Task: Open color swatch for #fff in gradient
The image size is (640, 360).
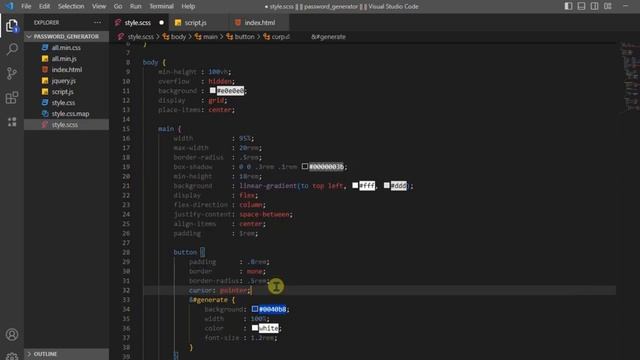Action: [355, 186]
